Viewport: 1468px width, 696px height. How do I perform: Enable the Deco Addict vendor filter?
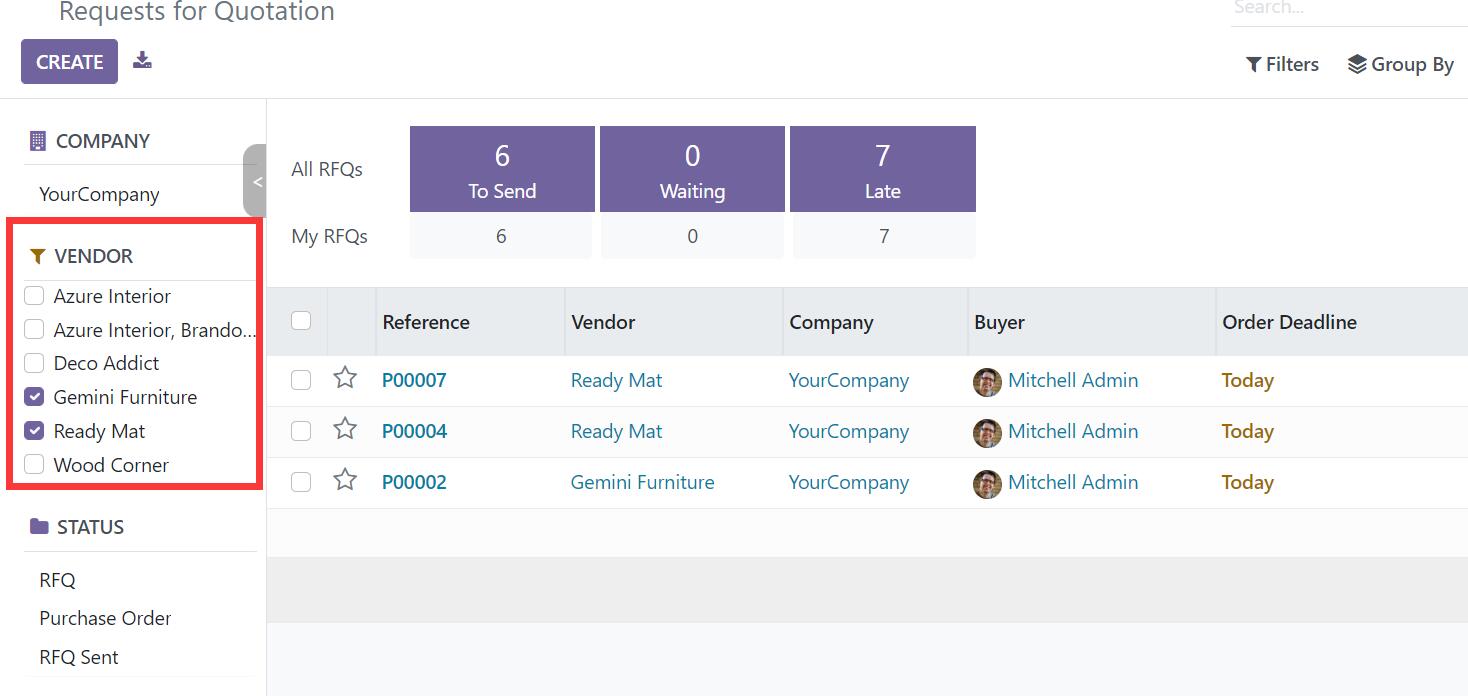(34, 363)
